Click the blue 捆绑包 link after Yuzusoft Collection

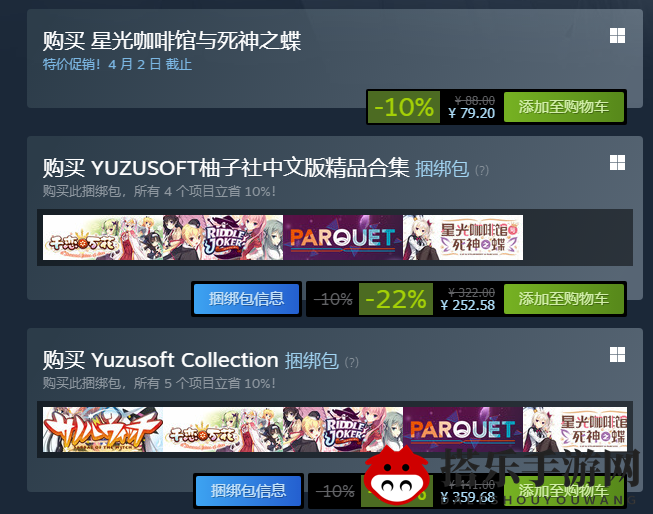pyautogui.click(x=312, y=361)
